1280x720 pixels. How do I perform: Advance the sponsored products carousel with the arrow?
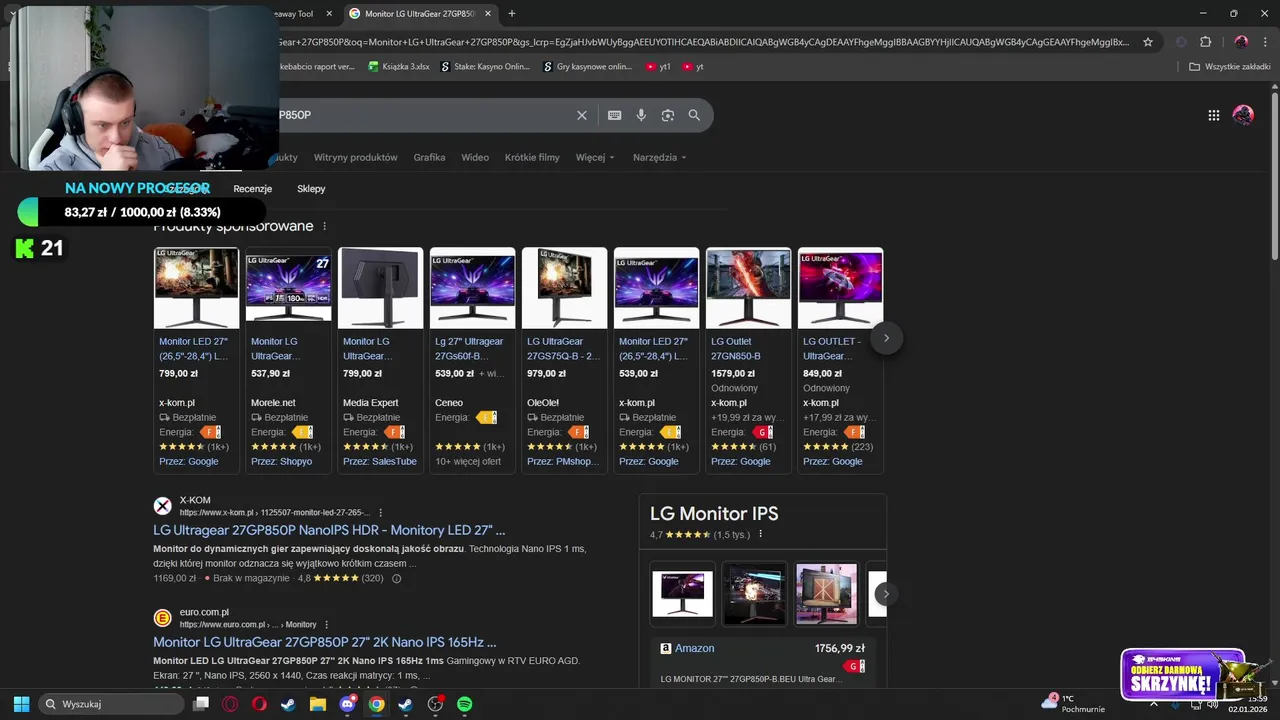886,338
